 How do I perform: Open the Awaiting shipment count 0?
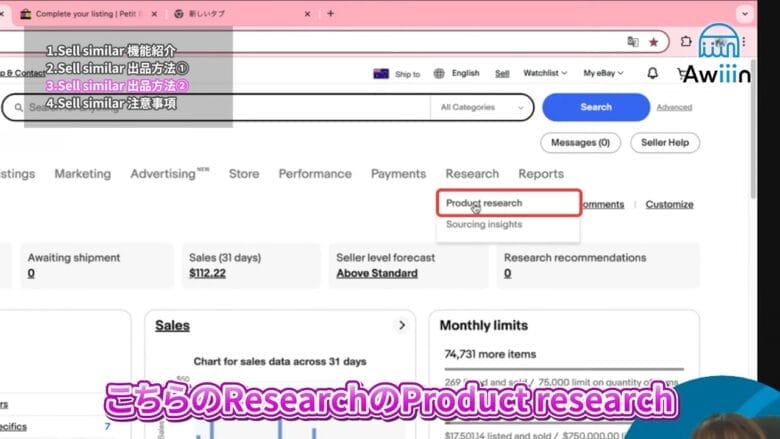pyautogui.click(x=31, y=273)
